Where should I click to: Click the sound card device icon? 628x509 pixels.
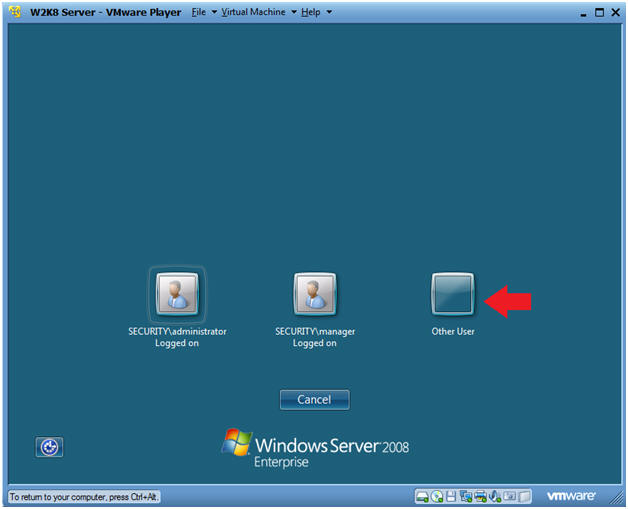coord(495,497)
